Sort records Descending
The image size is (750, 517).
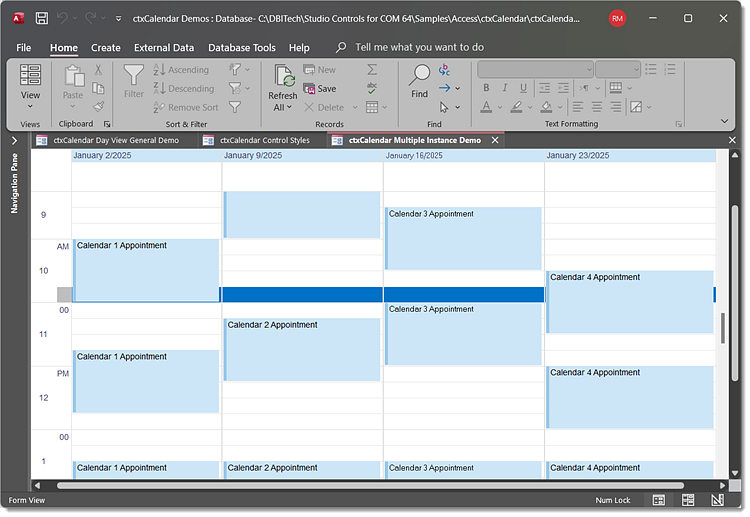pos(184,88)
